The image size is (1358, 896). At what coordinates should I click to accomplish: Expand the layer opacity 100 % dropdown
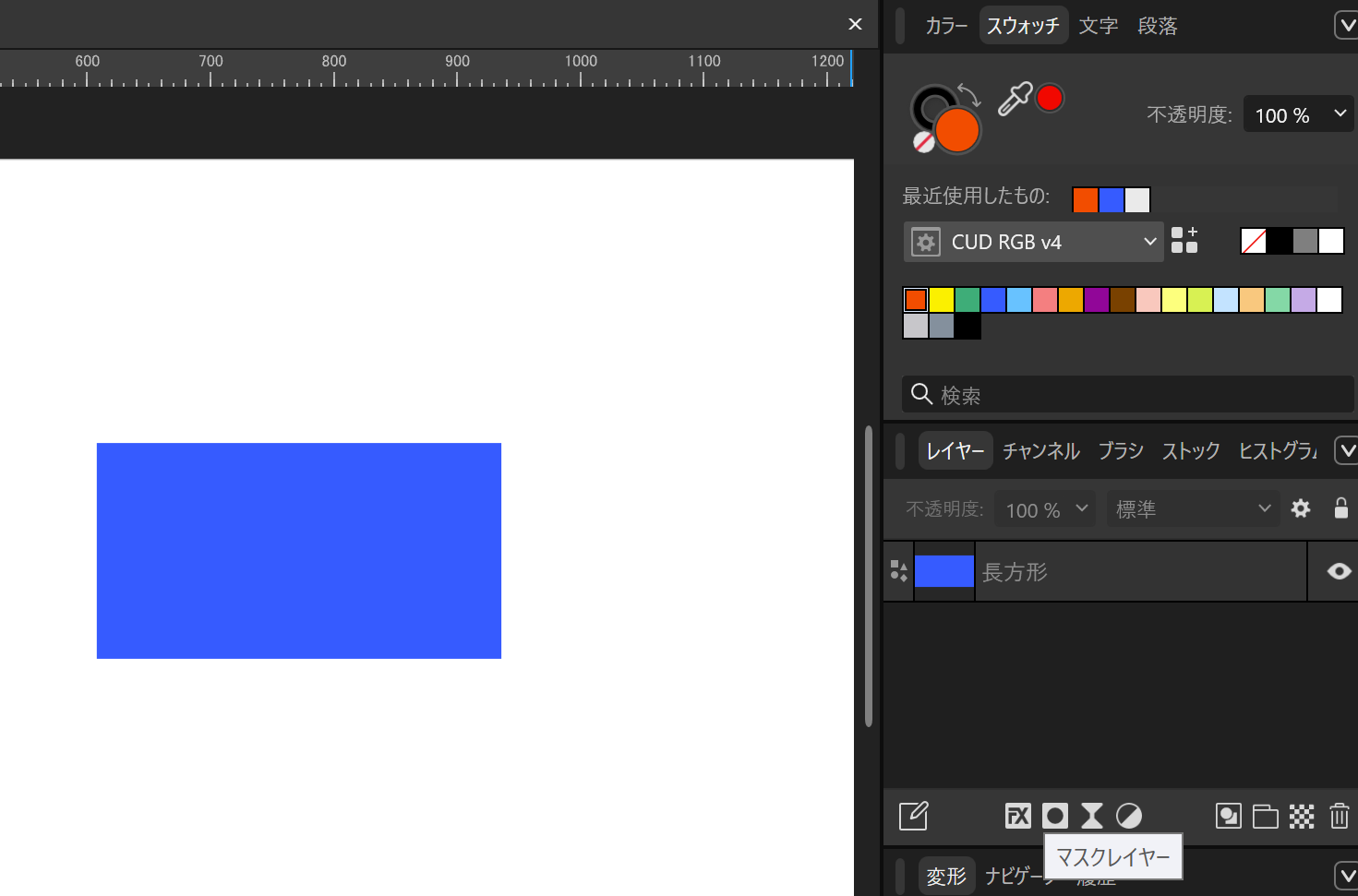(1045, 509)
